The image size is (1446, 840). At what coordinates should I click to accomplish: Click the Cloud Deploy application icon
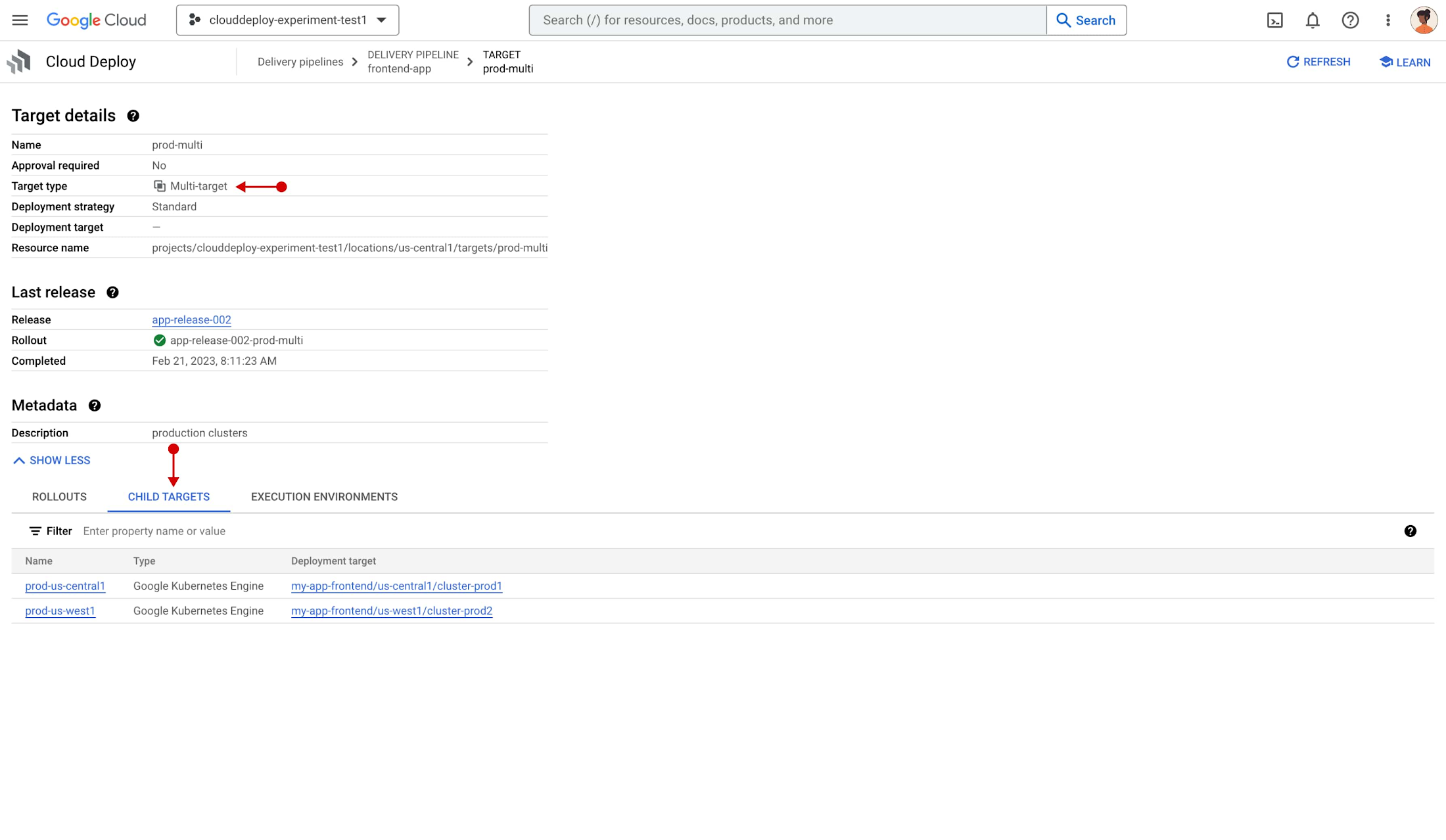18,61
